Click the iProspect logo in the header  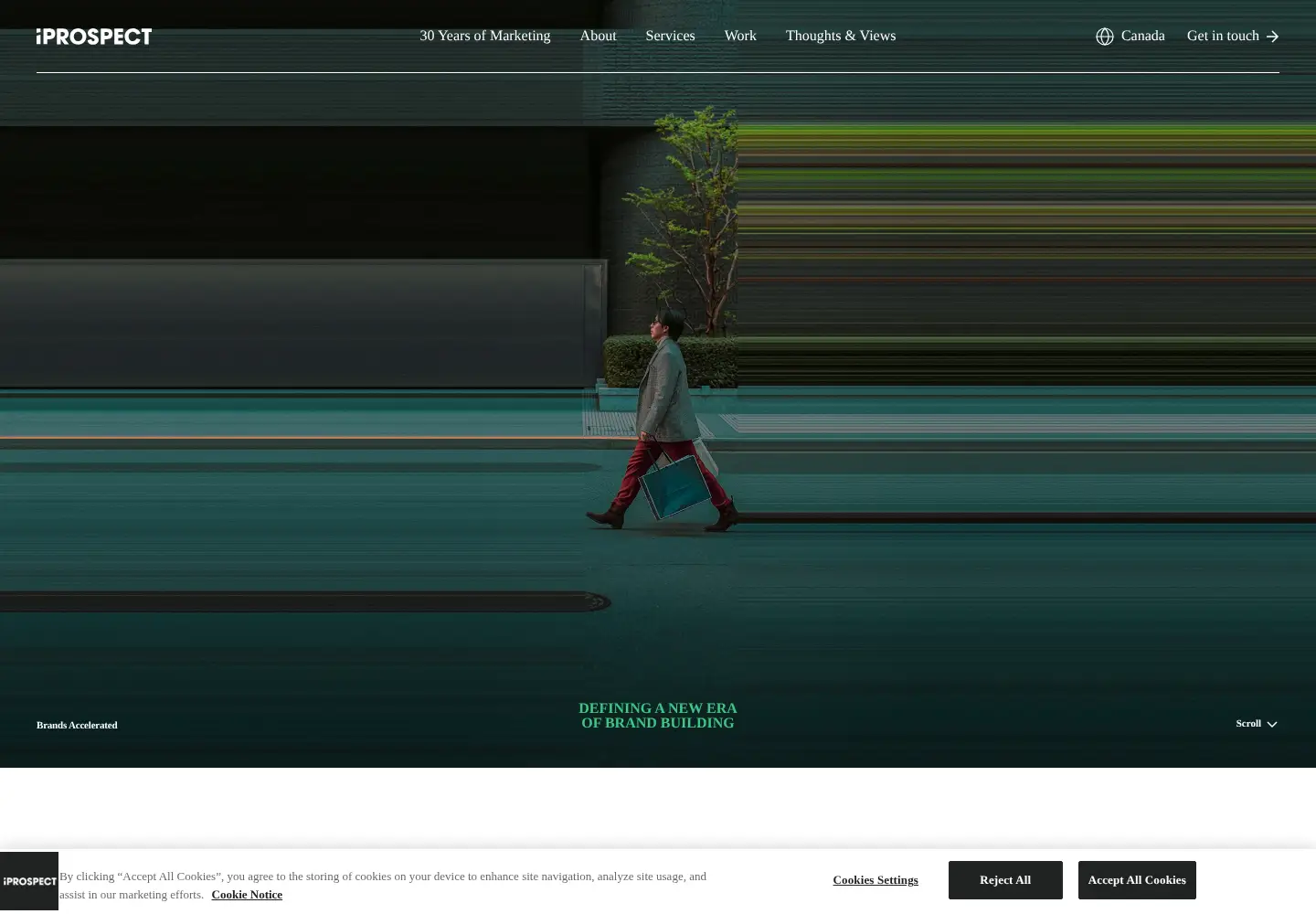coord(94,37)
